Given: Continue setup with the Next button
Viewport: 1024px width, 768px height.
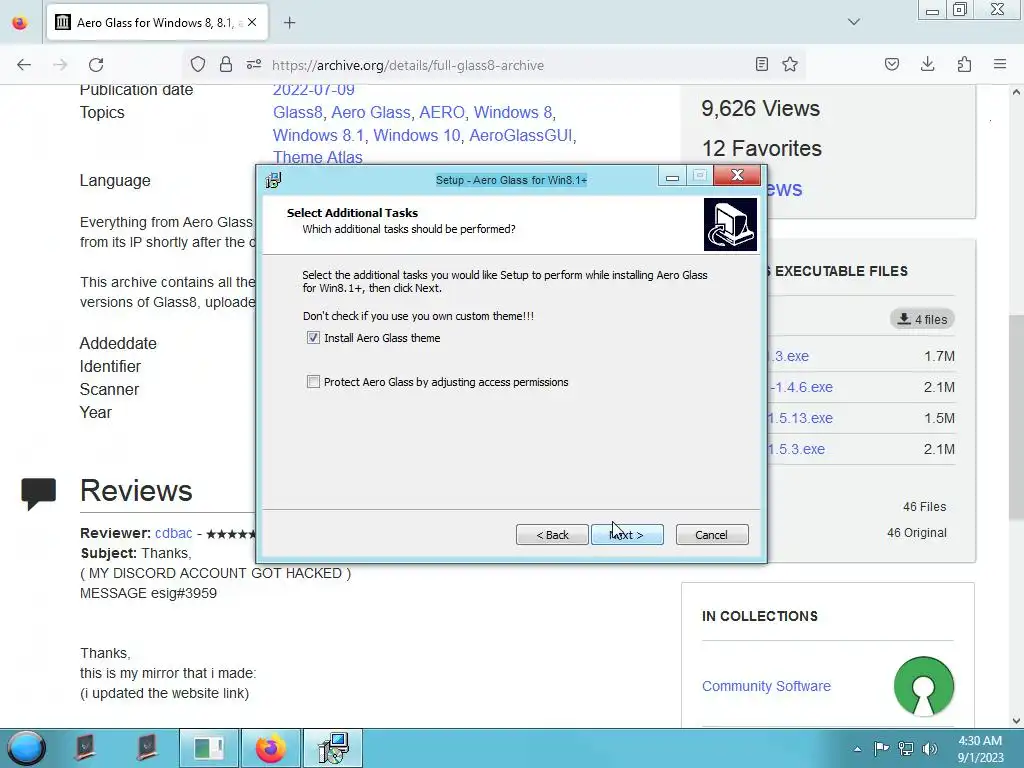Looking at the screenshot, I should pyautogui.click(x=627, y=535).
